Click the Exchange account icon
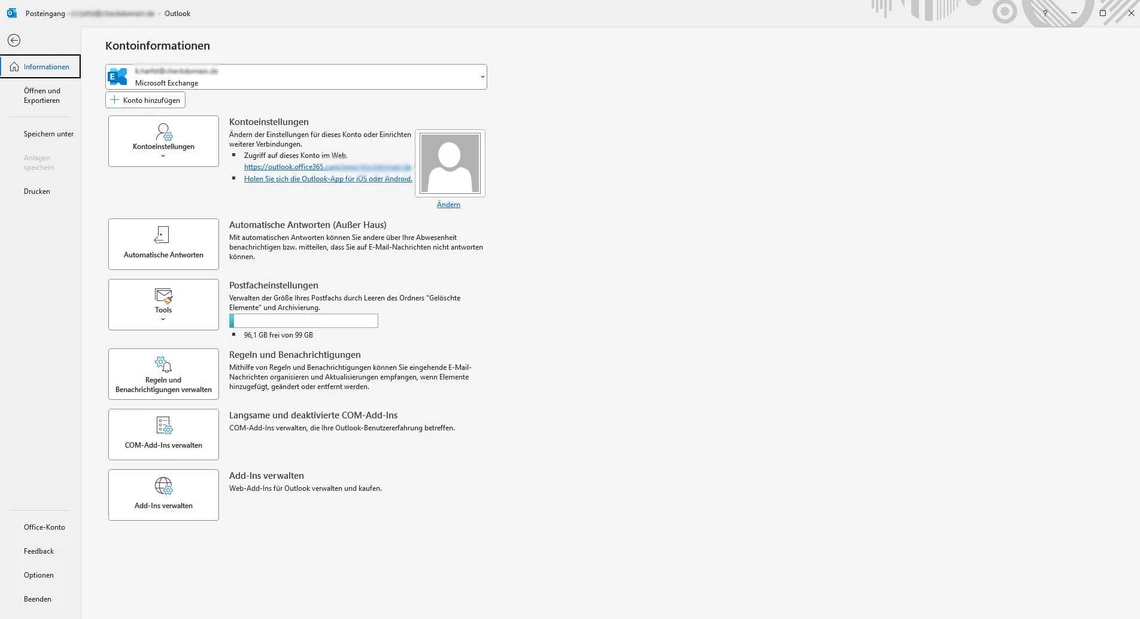Screen dimensions: 1140x619 tap(119, 77)
